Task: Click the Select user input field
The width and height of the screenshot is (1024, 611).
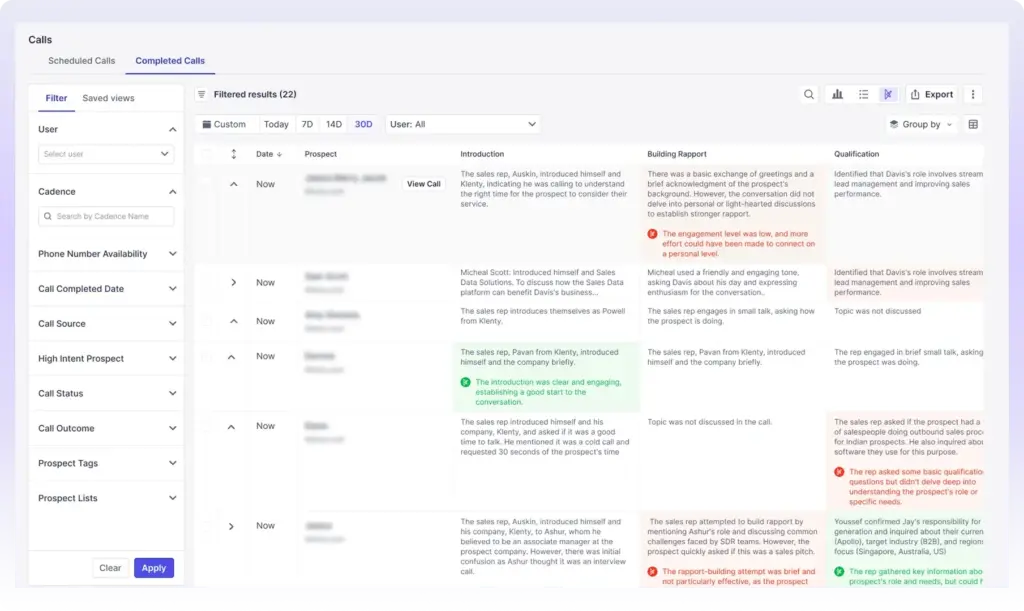Action: [x=105, y=155]
